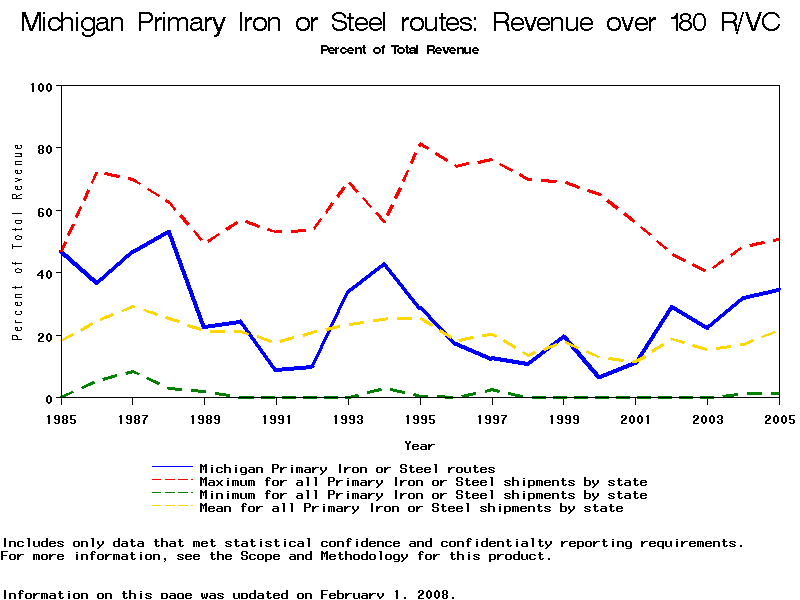Click the 2005 tick label on the year axis
Screen dimensions: 800x600
pyautogui.click(x=779, y=418)
